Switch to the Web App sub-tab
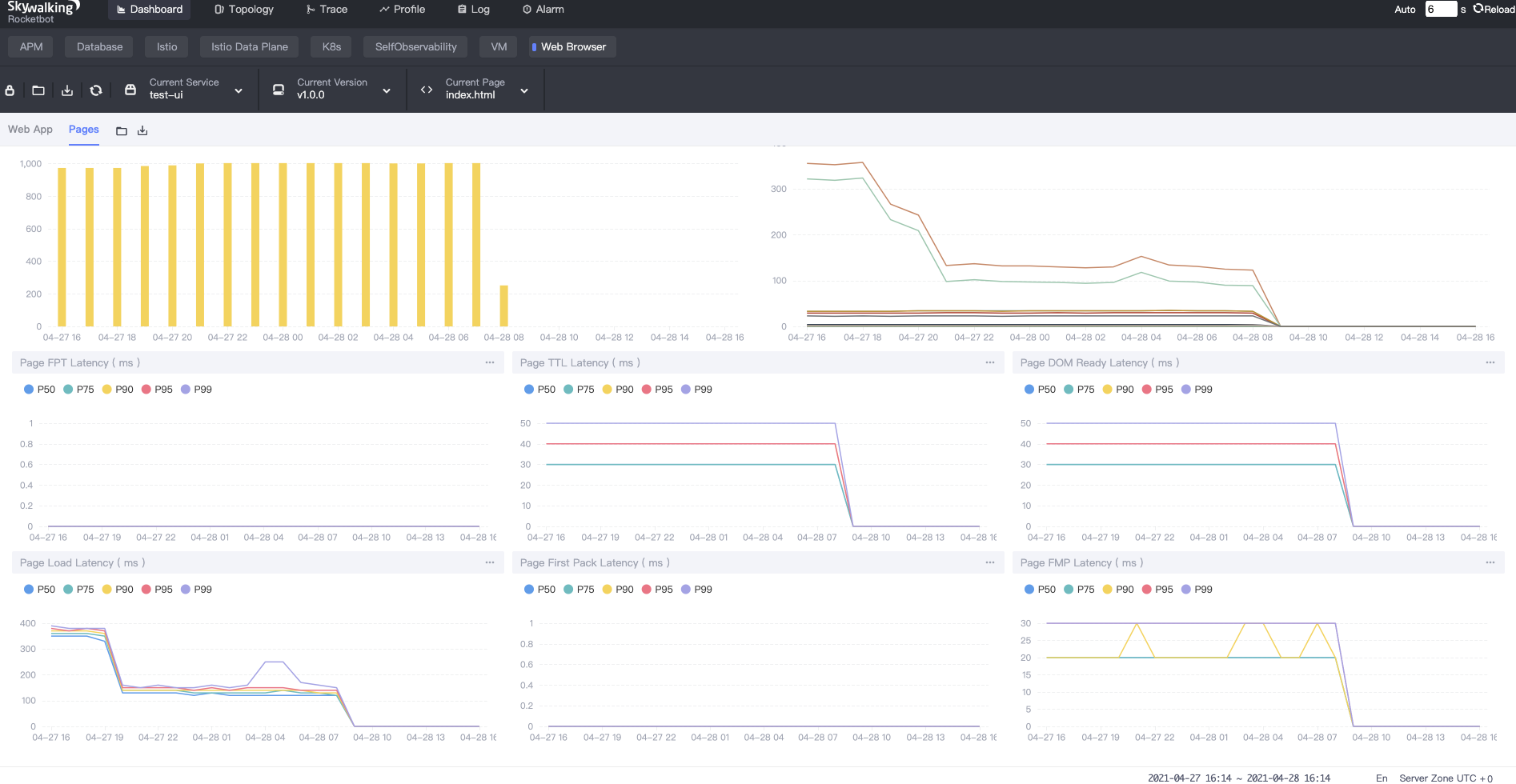This screenshot has width=1516, height=784. click(30, 130)
